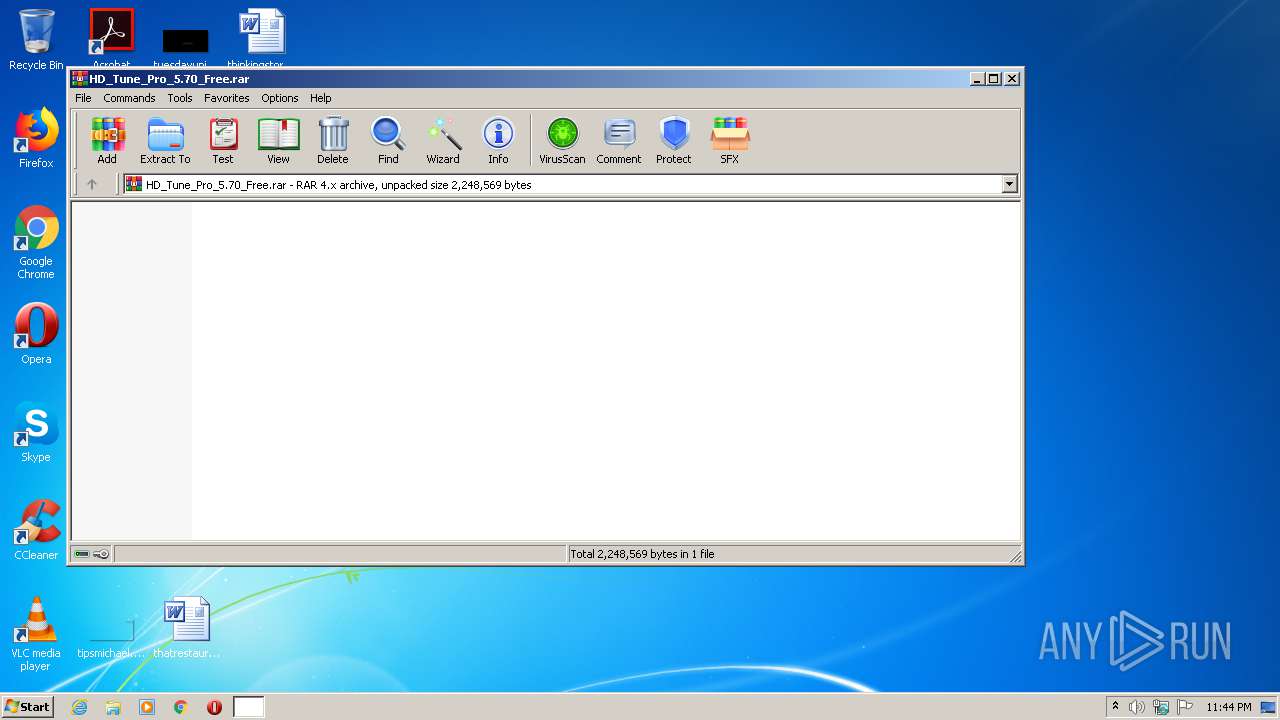This screenshot has width=1280, height=720.
Task: Open the Extract To tool
Action: pyautogui.click(x=165, y=140)
